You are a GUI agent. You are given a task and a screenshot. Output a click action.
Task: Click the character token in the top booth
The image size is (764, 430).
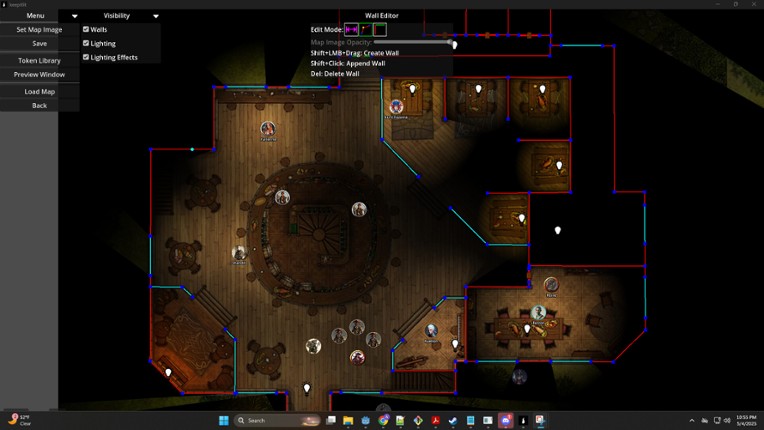tap(396, 107)
